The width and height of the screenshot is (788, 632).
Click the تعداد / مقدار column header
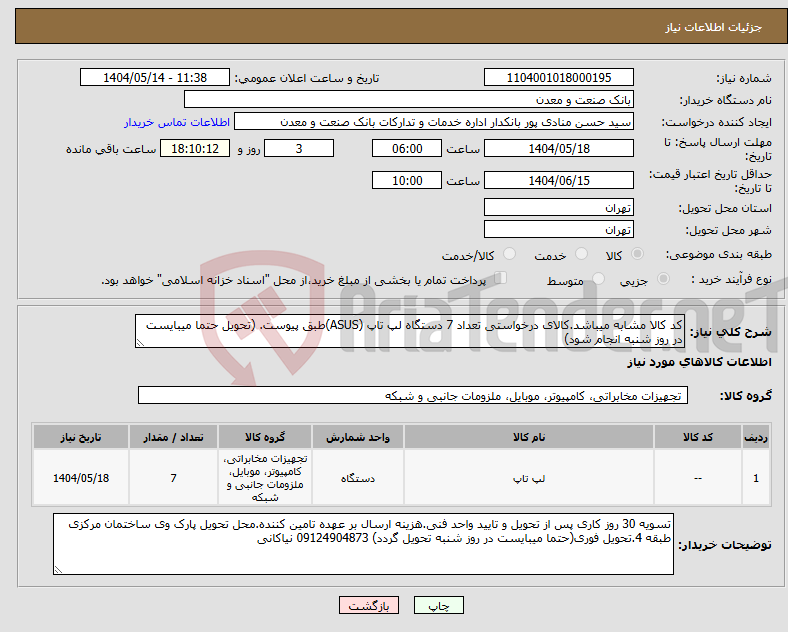pyautogui.click(x=173, y=437)
